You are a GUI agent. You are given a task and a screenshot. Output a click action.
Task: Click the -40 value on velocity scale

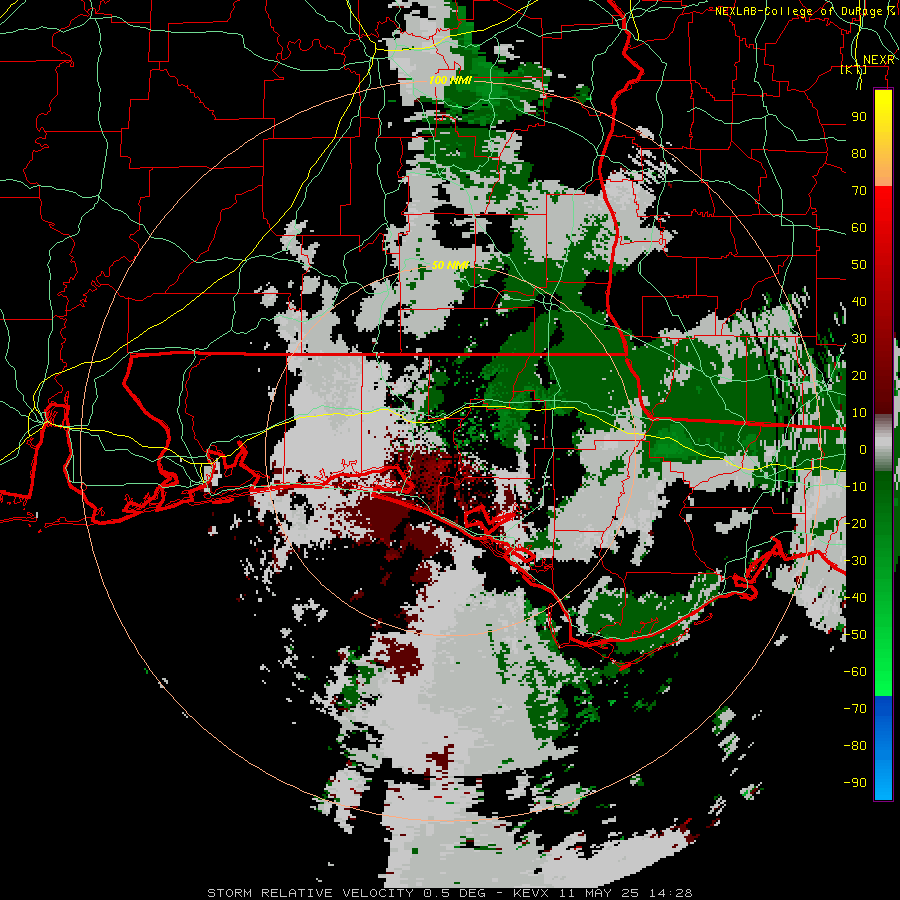tap(855, 598)
